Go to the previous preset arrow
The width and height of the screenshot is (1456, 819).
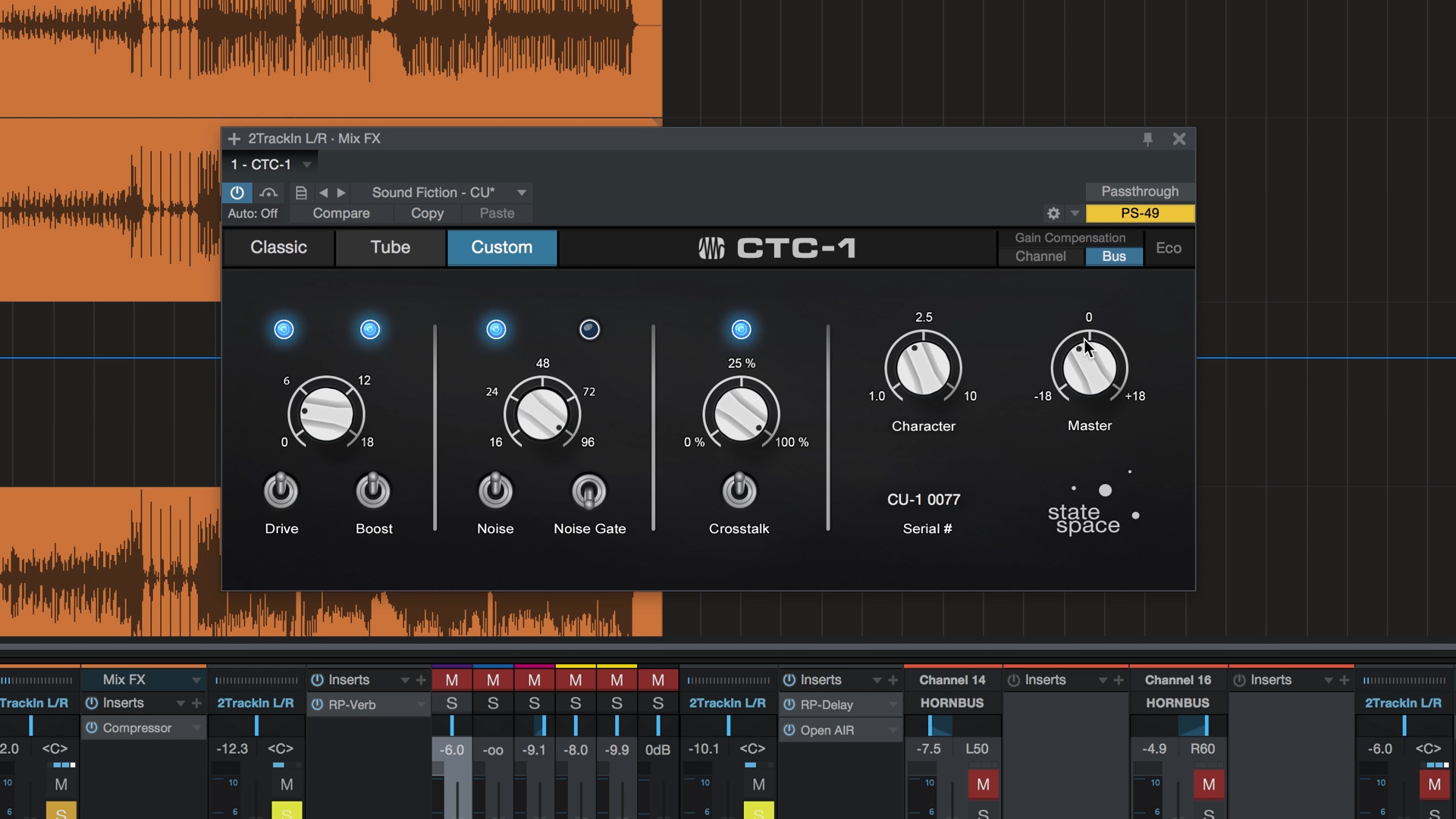[x=324, y=193]
